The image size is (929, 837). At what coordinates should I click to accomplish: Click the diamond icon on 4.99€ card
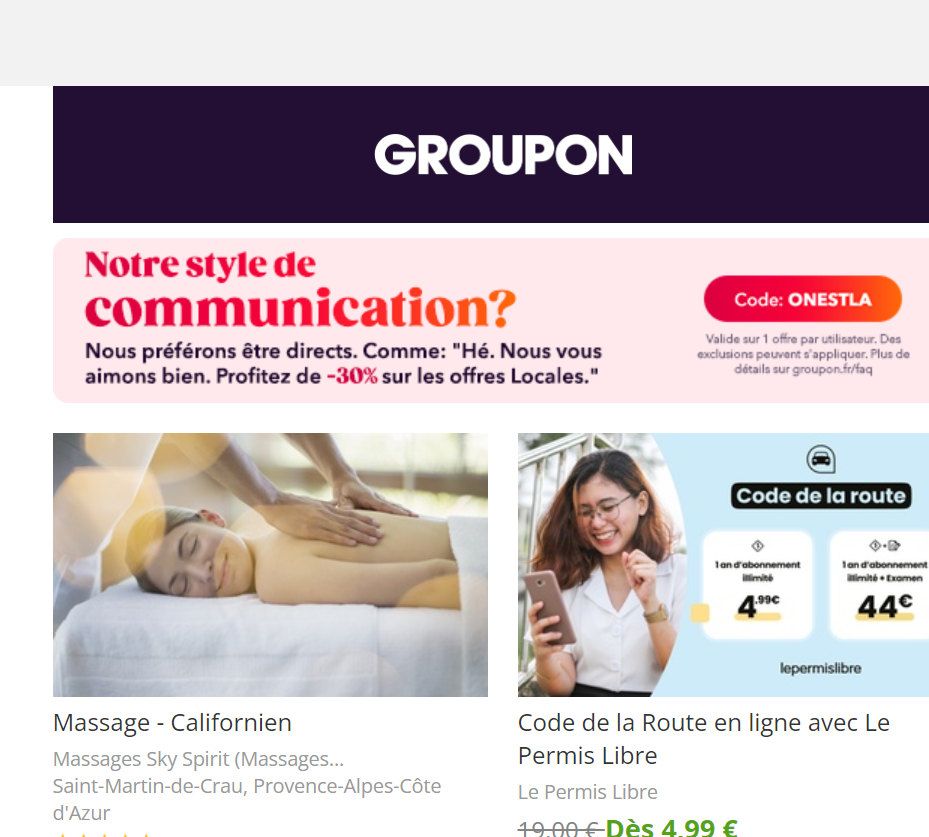coord(757,546)
